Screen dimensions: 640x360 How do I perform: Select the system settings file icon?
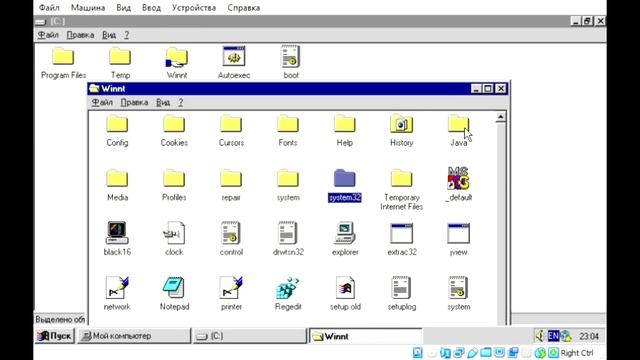(x=458, y=287)
